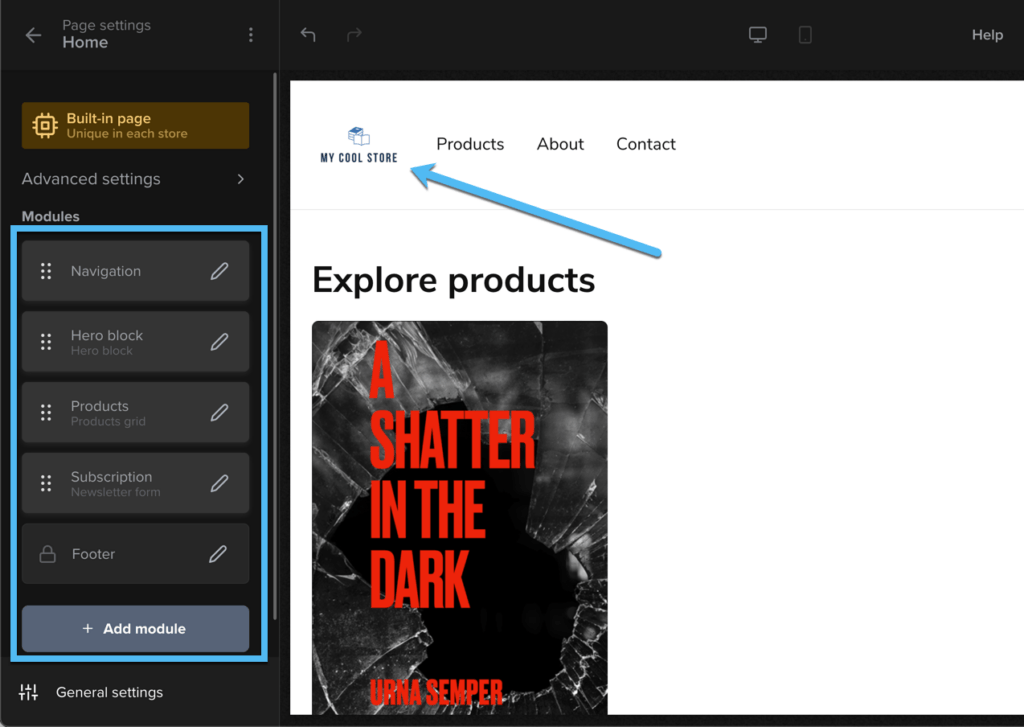The height and width of the screenshot is (727, 1024).
Task: Grab the Subscription module drag handle
Action: [46, 483]
